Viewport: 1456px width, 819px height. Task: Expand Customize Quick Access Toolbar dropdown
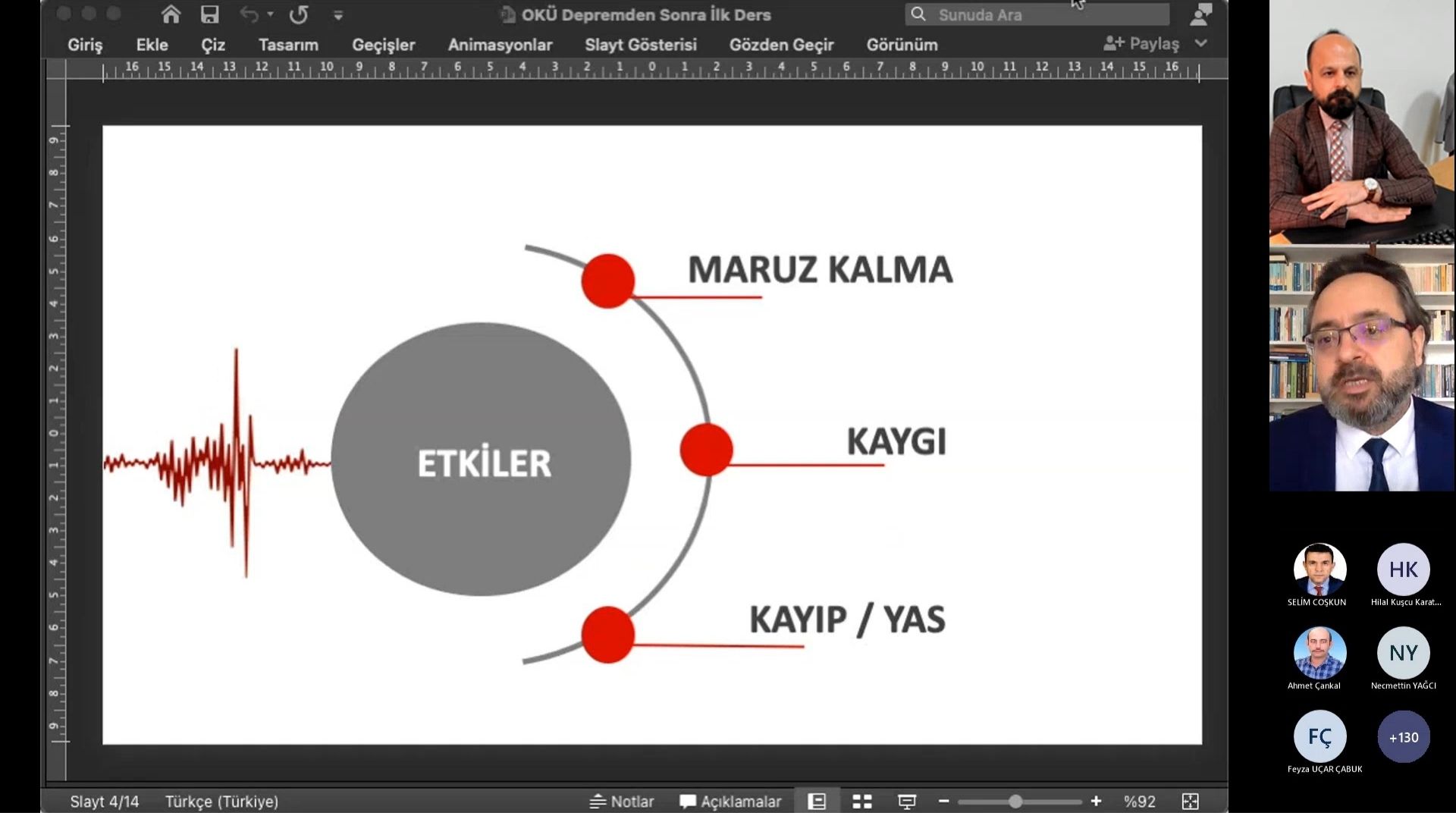(x=338, y=15)
